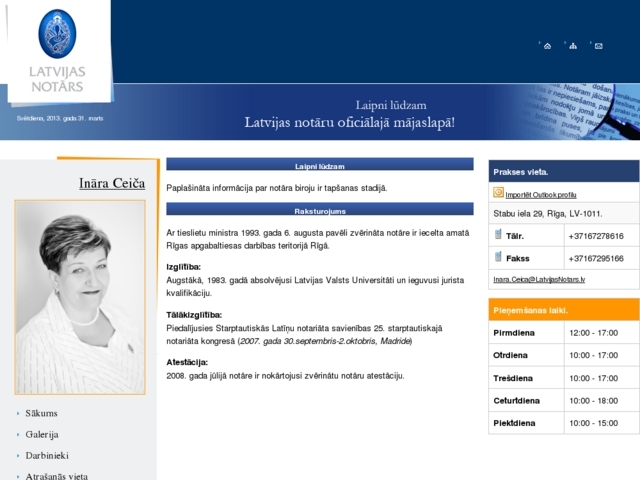This screenshot has height=480, width=640.
Task: Click the Pieņemšanas laiki orange header
Action: (x=564, y=310)
